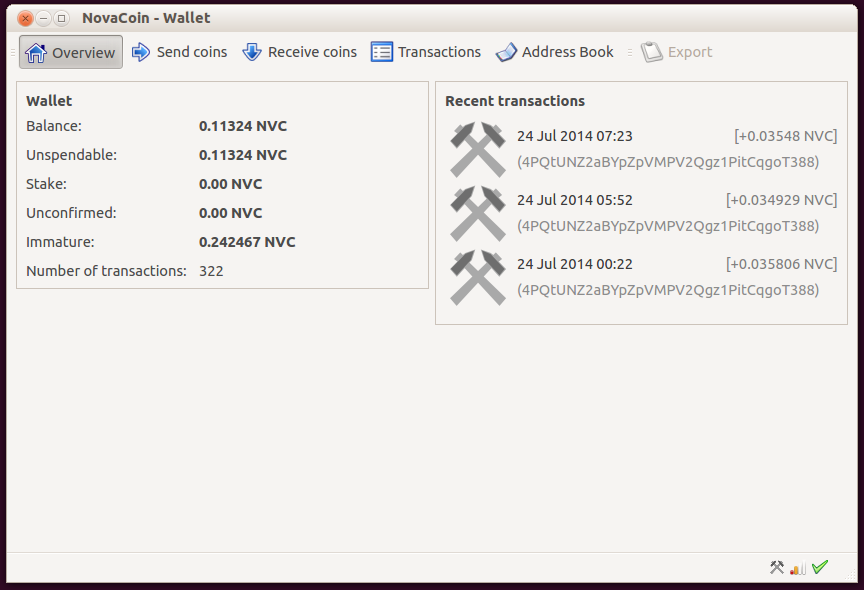Click the green sync checkmark status icon

click(820, 567)
